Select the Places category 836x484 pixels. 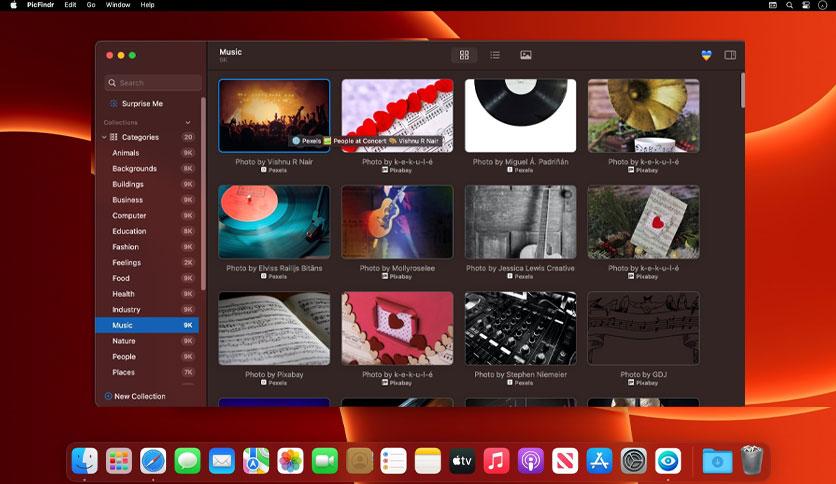click(x=147, y=372)
